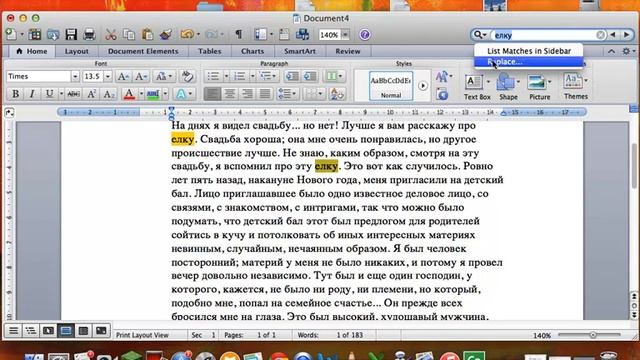Toggle Underline formatting
Image resolution: width=640 pixels, height=360 pixels.
tap(49, 94)
